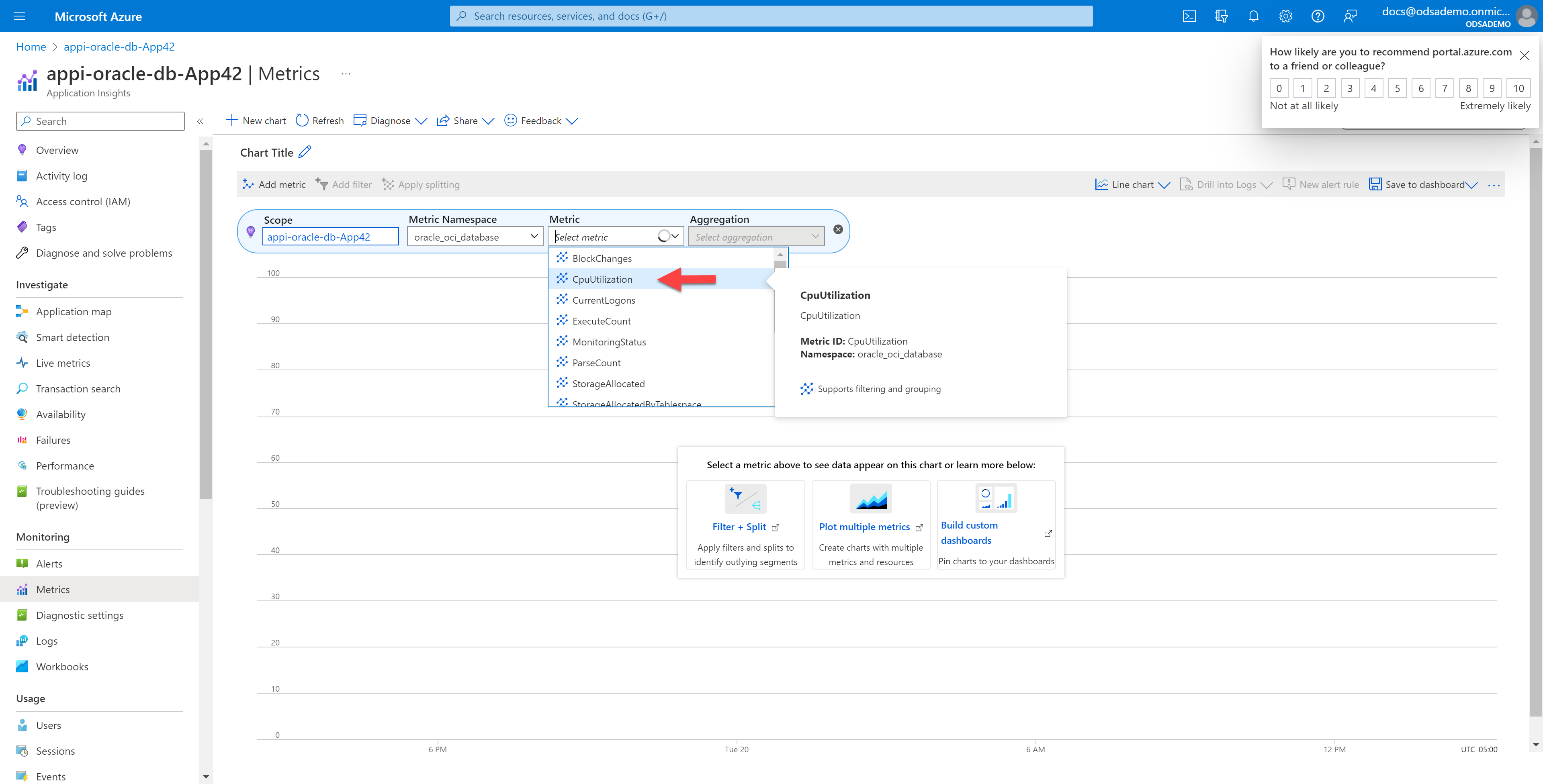Click the global search resources bar
The height and width of the screenshot is (784, 1543).
coord(771,16)
